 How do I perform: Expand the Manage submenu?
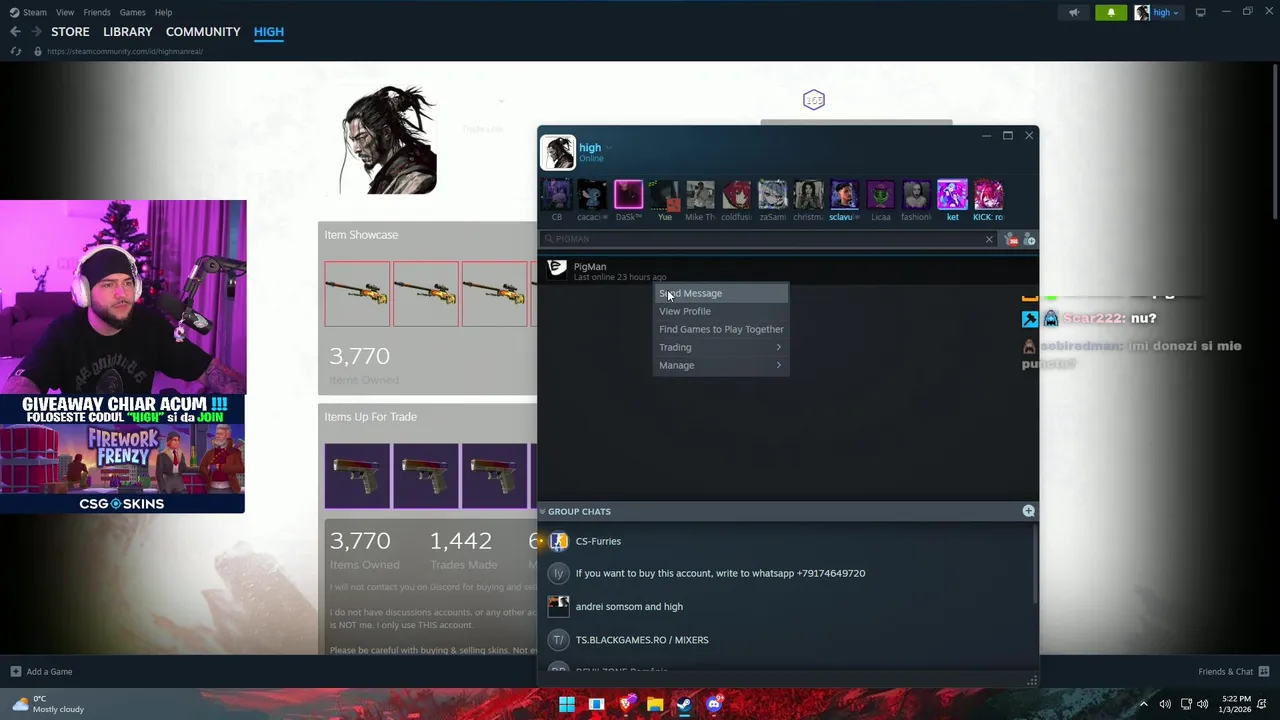[721, 365]
